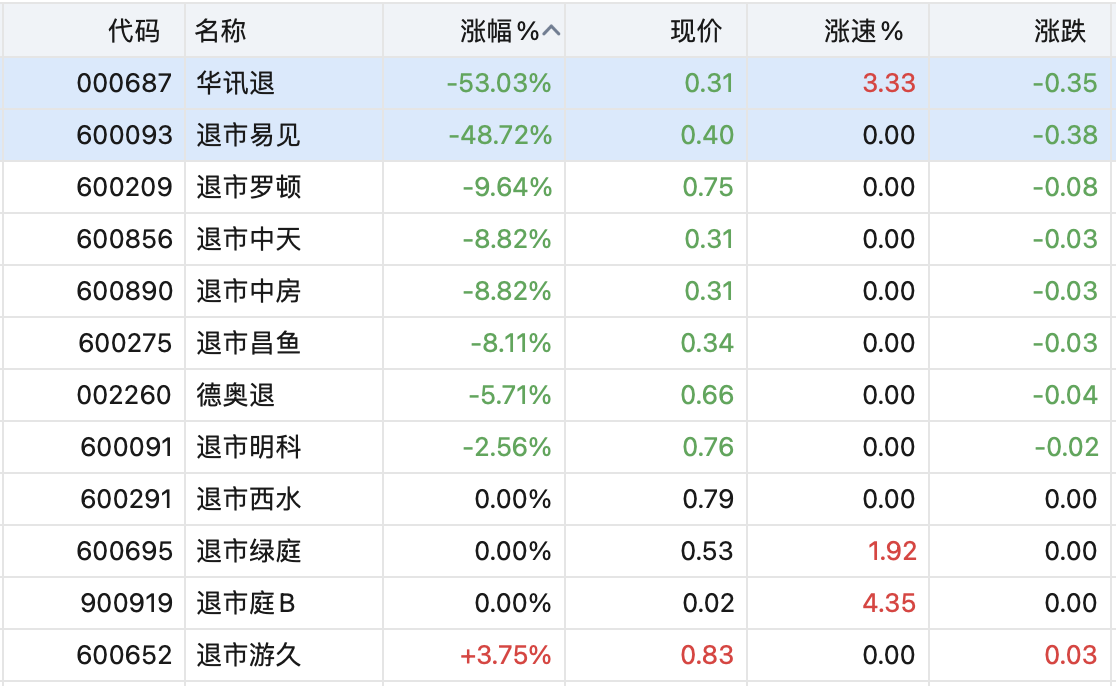Viewport: 1116px width, 686px height.
Task: Click stock code 600695
Action: click(x=125, y=551)
